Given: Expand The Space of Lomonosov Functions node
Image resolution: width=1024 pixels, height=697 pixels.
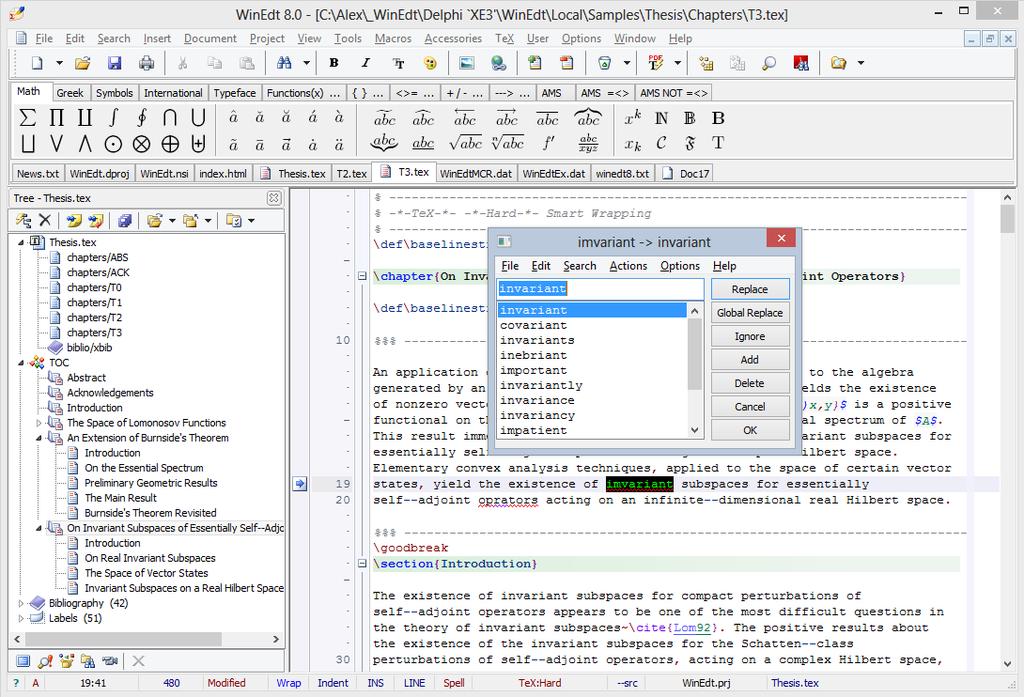Looking at the screenshot, I should point(39,423).
